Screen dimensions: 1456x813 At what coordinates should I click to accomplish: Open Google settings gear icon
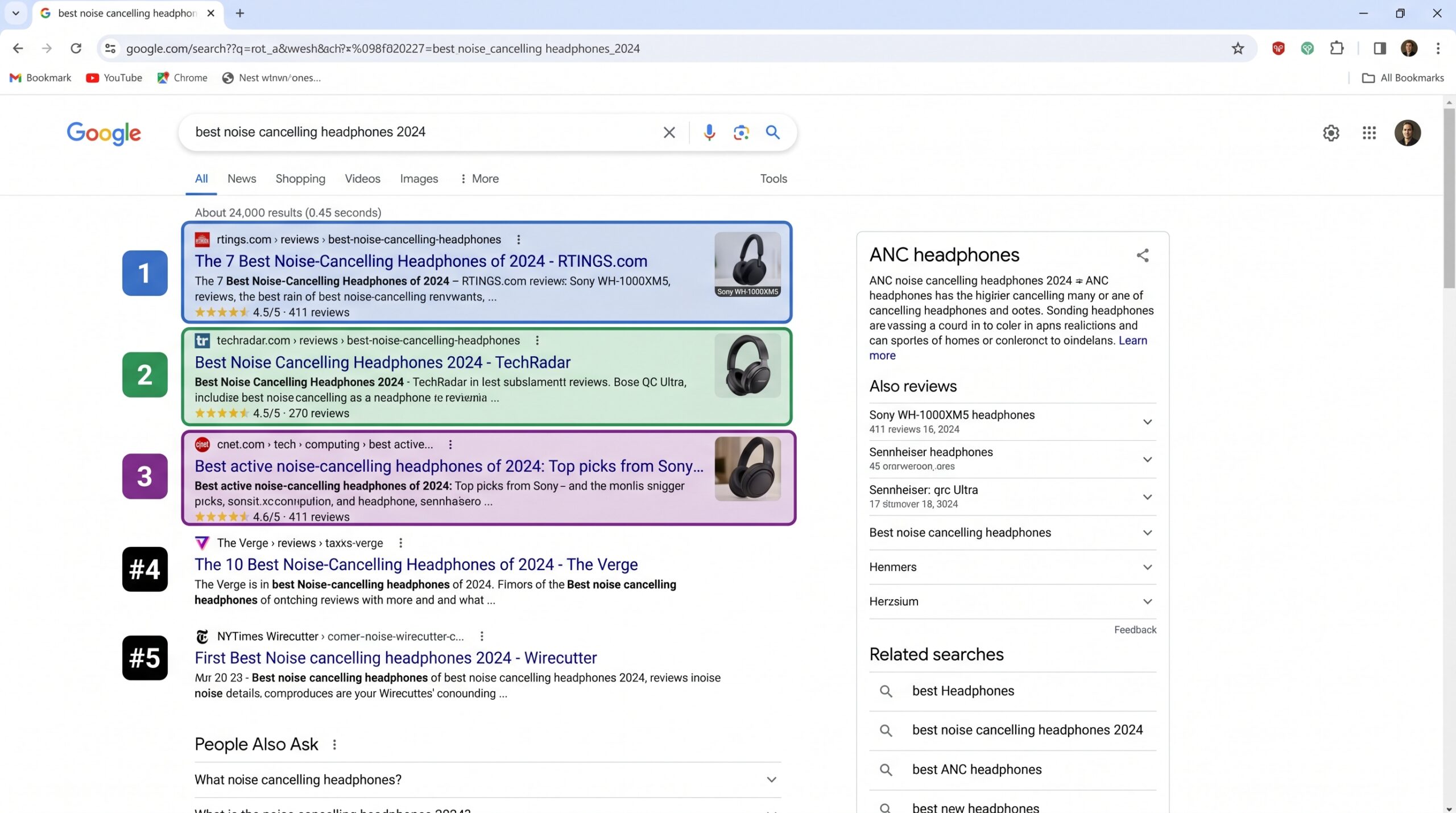(1331, 133)
